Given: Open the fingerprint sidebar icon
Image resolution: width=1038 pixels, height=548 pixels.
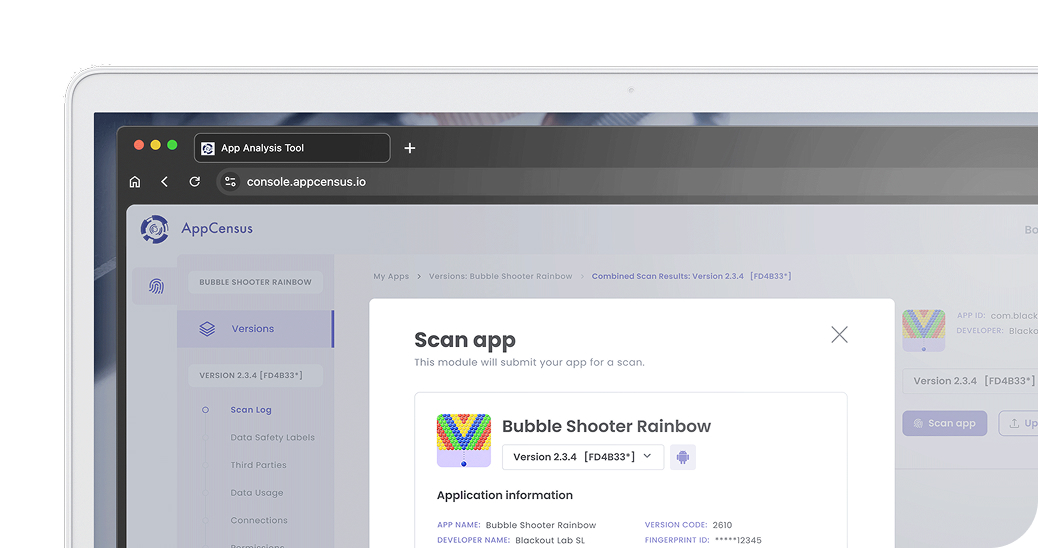Looking at the screenshot, I should pyautogui.click(x=156, y=286).
